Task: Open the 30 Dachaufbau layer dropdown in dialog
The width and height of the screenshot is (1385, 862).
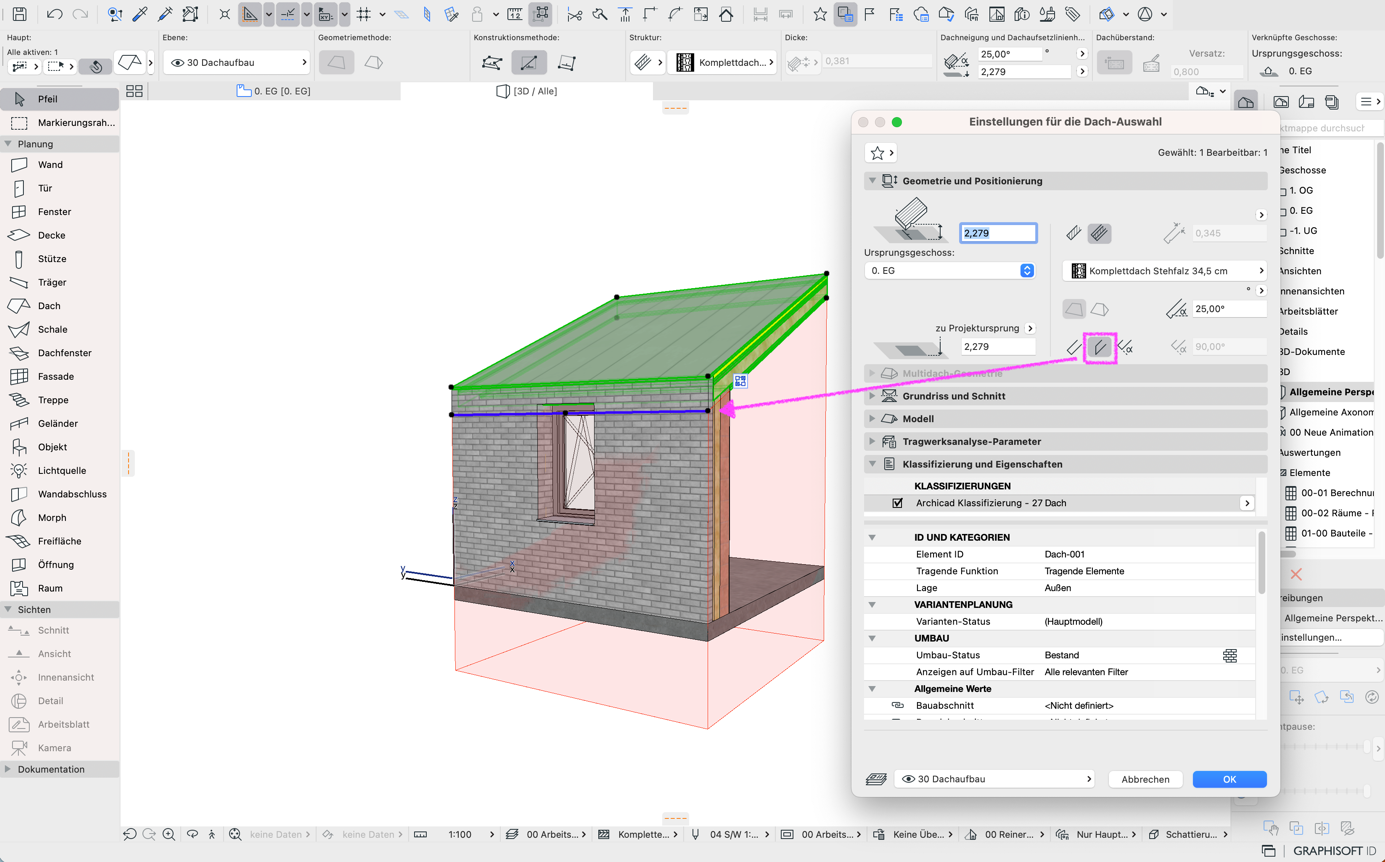Action: tap(994, 779)
